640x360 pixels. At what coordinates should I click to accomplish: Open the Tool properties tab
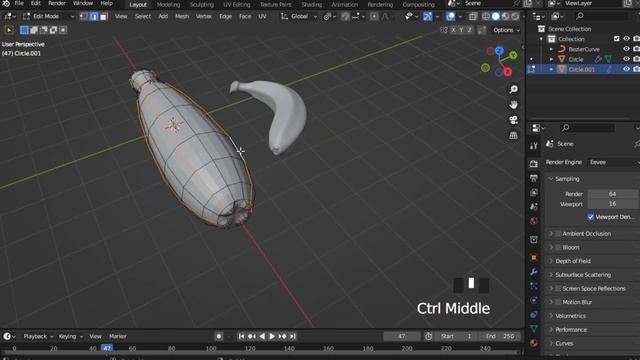tap(533, 146)
